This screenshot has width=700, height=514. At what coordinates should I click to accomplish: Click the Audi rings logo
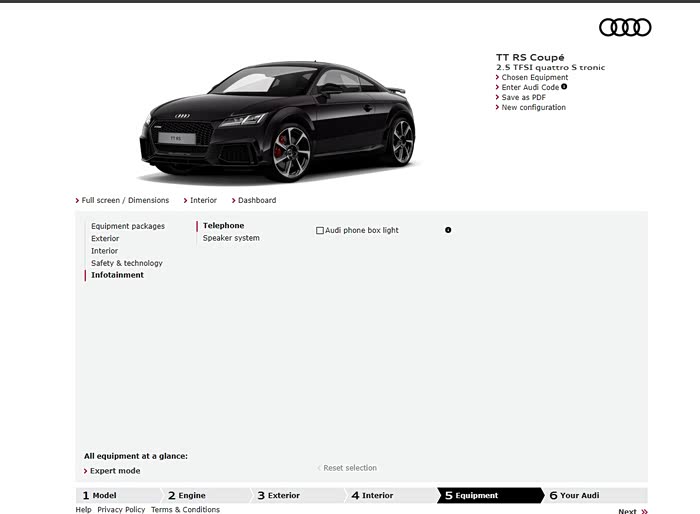point(625,27)
